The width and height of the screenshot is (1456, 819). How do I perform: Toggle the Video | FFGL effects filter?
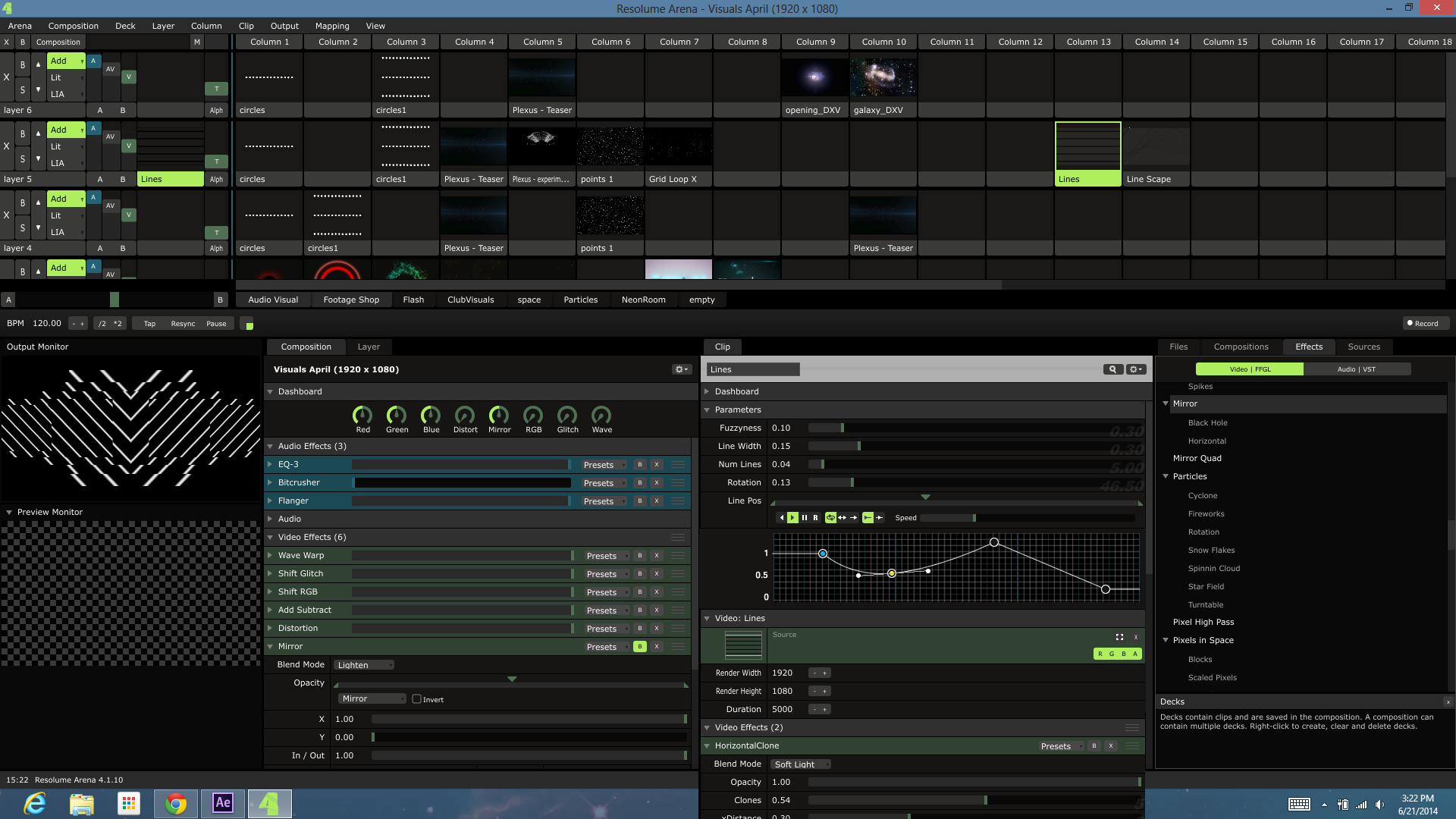pos(1249,369)
